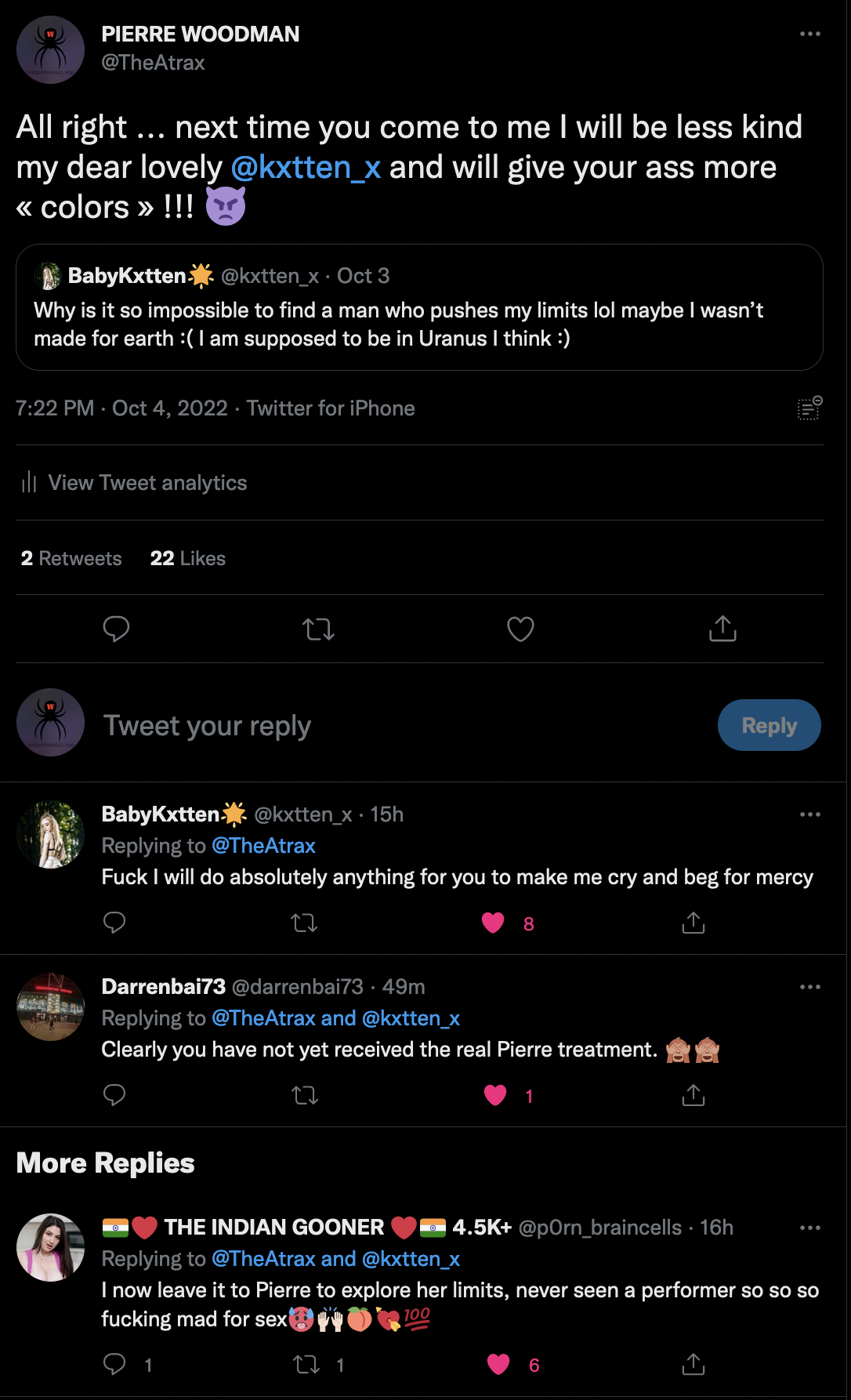Open main tweet's three-dot more menu
The width and height of the screenshot is (851, 1400).
pyautogui.click(x=809, y=34)
